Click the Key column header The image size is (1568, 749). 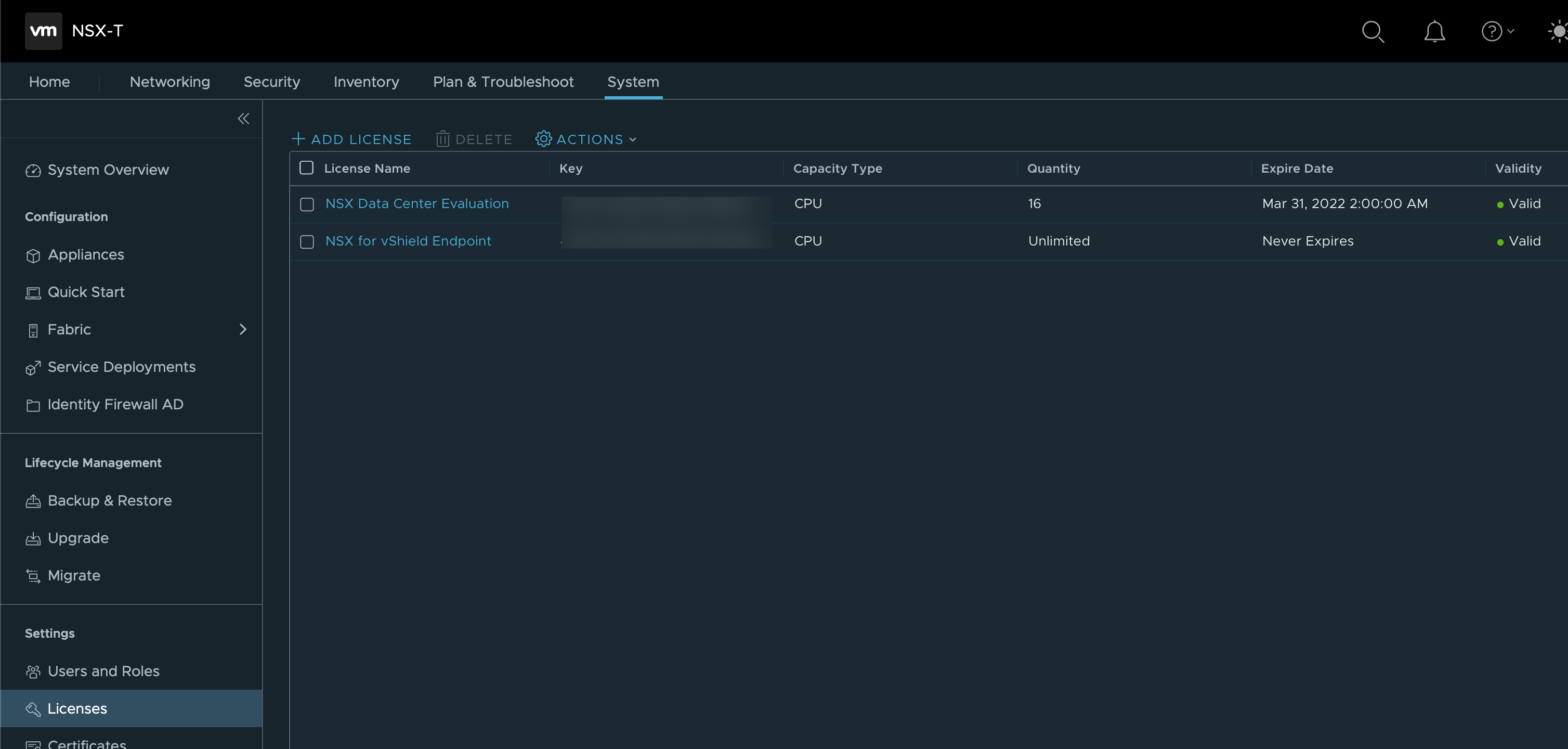click(x=570, y=168)
